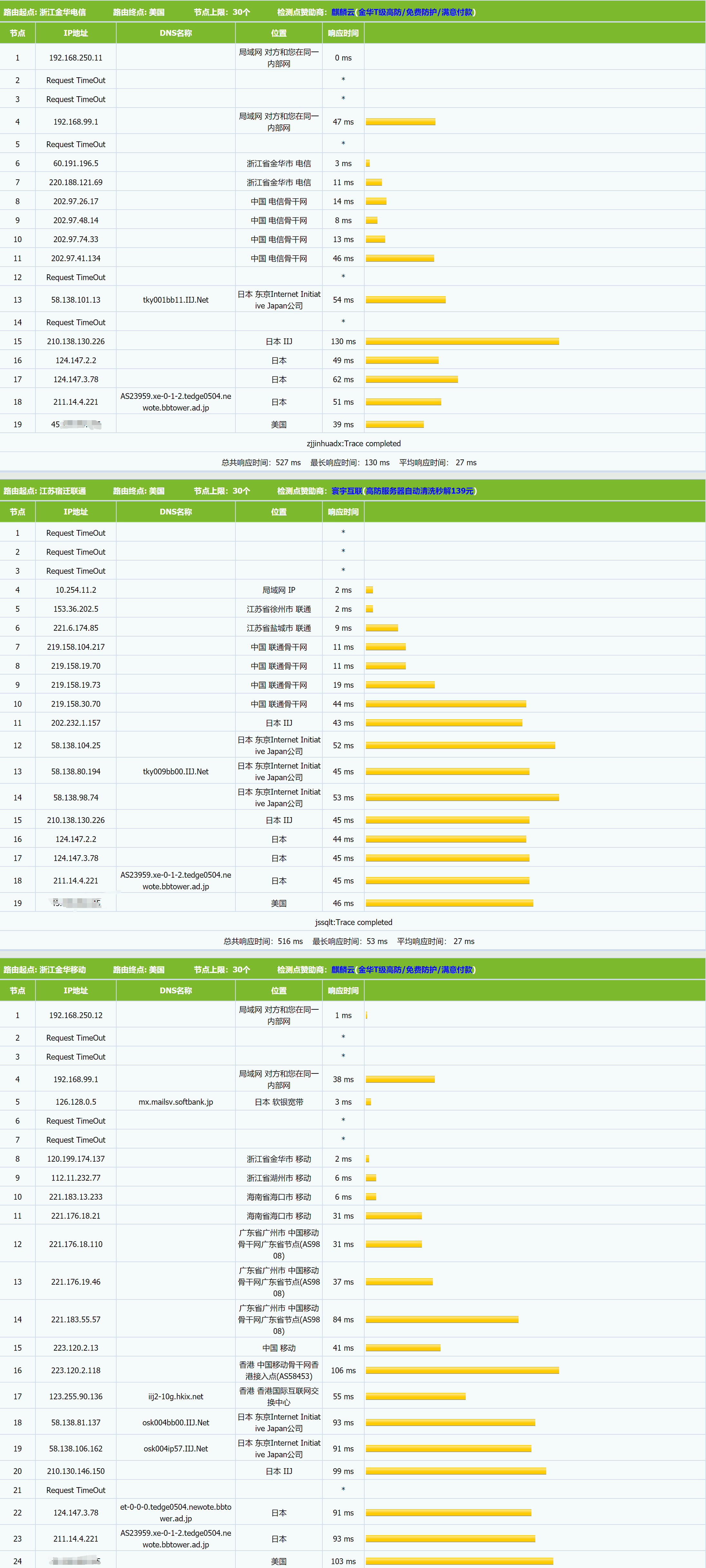Image resolution: width=706 pixels, height=1568 pixels.
Task: Select IP address 153.36.202.5
Action: [x=76, y=609]
